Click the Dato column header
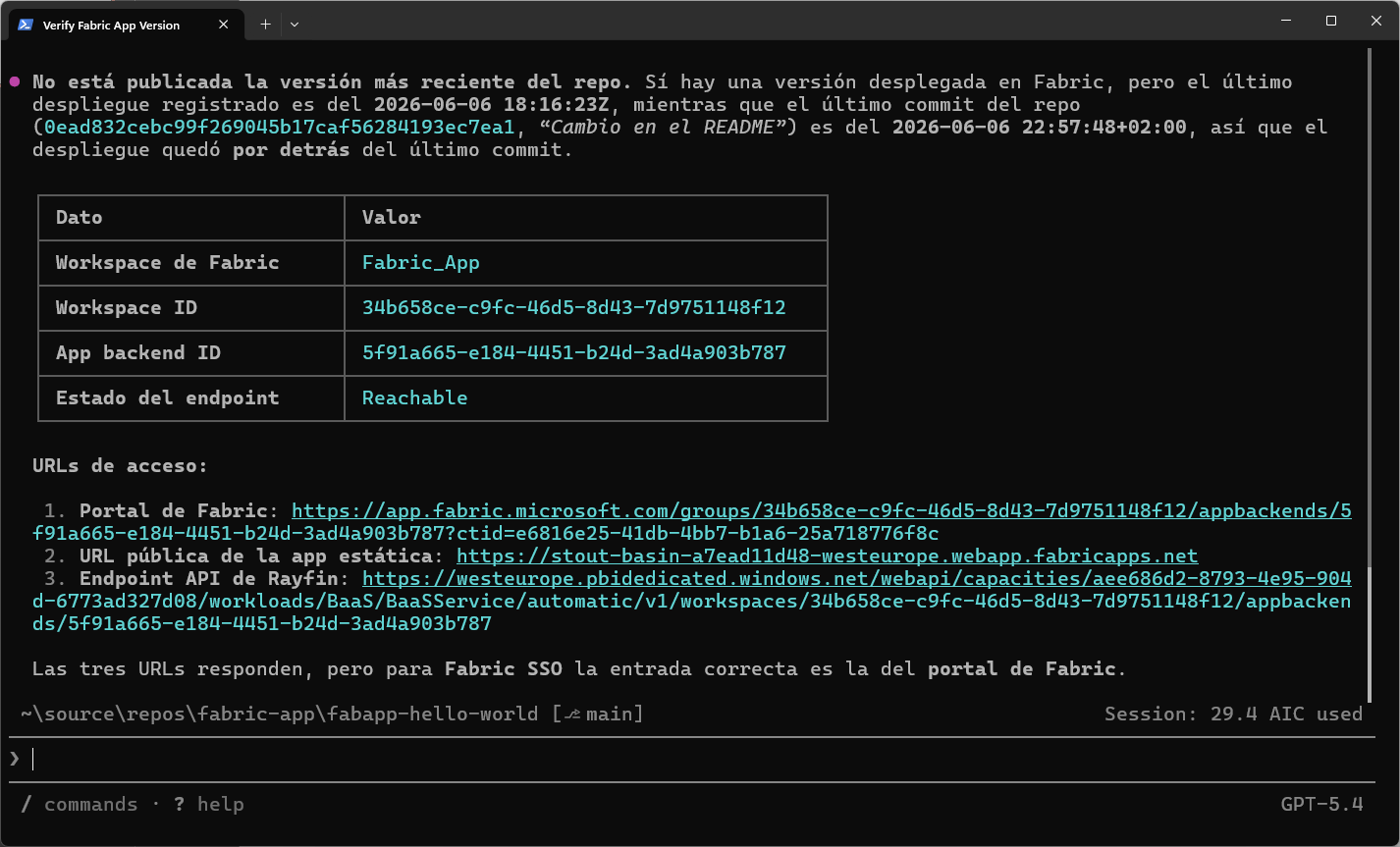The width and height of the screenshot is (1400, 847). coord(79,217)
